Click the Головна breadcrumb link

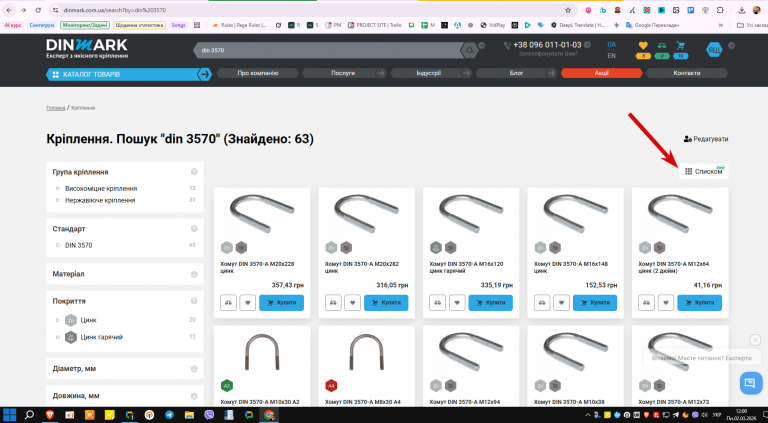(x=55, y=108)
